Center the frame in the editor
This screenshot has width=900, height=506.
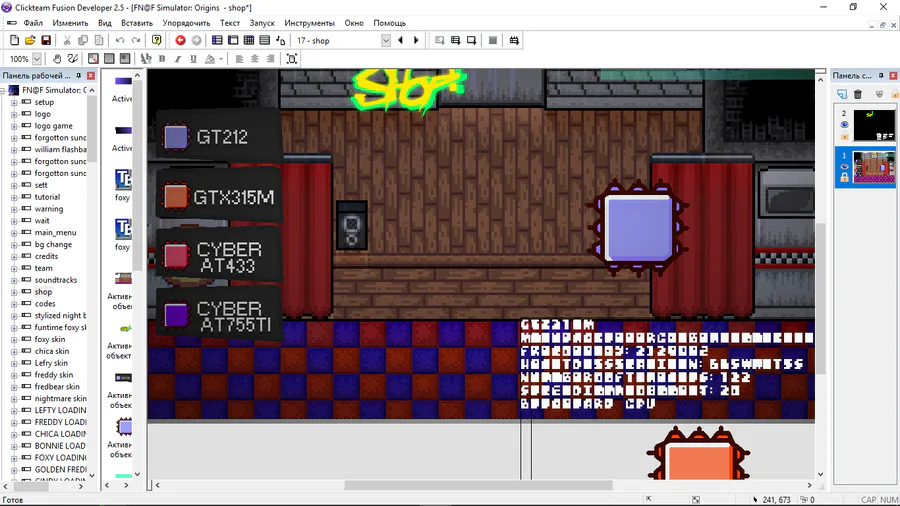(292, 59)
